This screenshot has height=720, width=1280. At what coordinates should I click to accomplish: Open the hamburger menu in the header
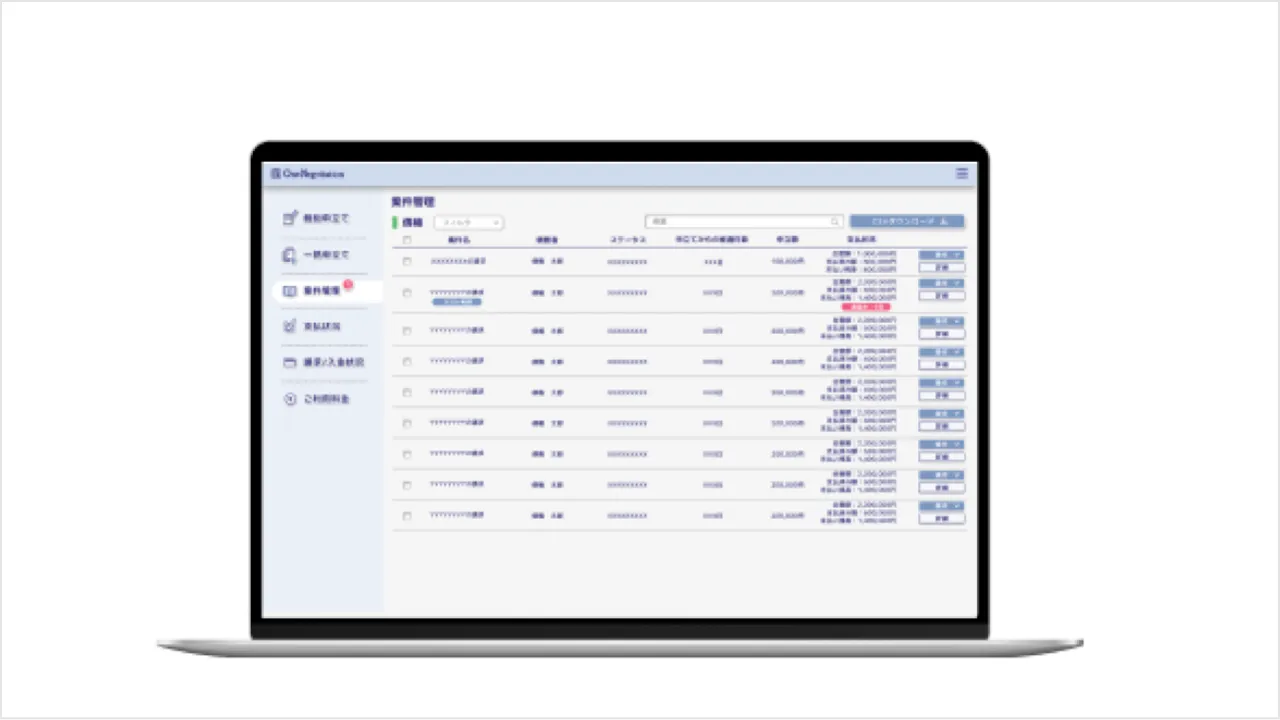(x=961, y=173)
